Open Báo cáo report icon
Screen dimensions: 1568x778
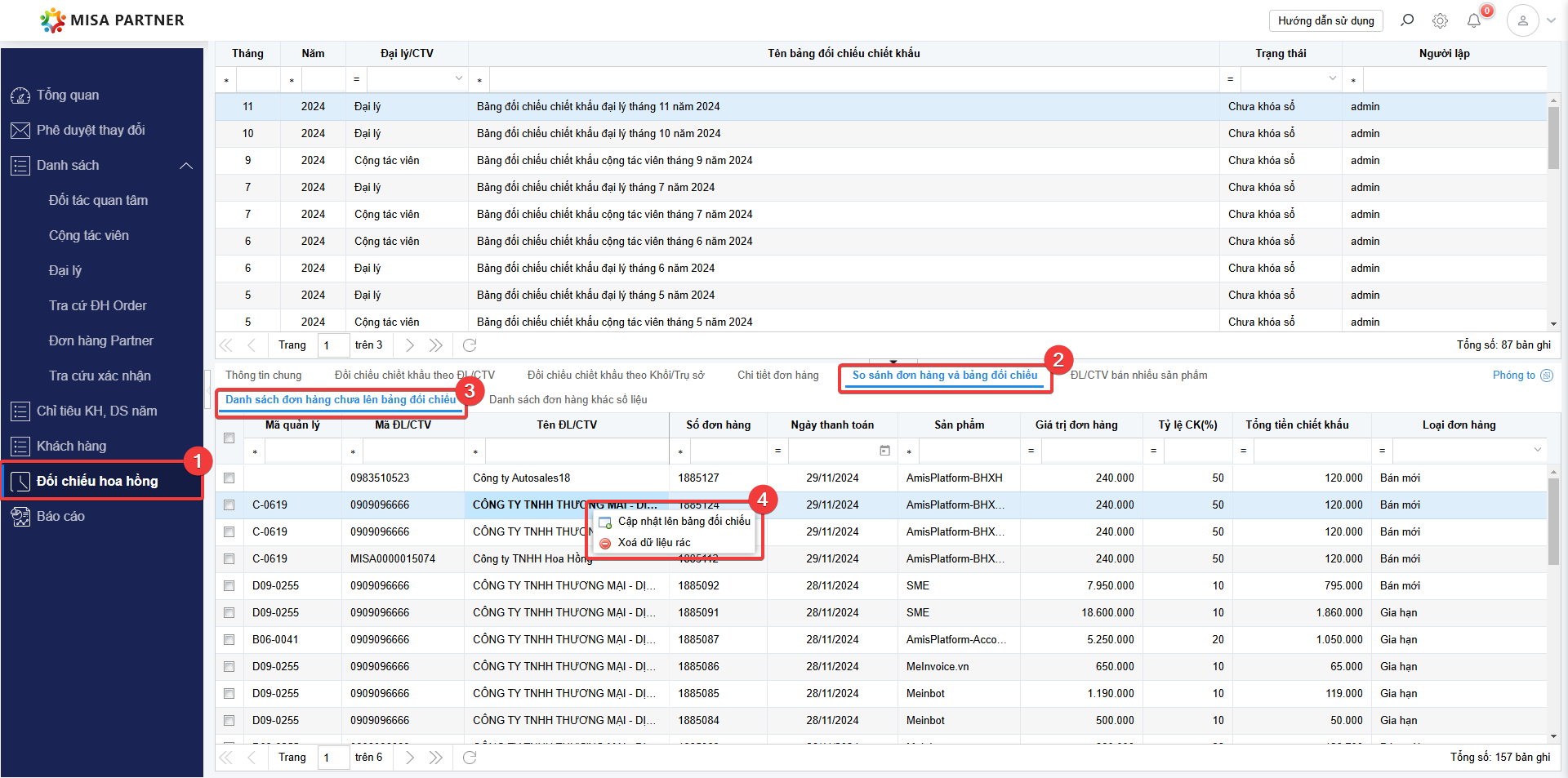point(20,517)
